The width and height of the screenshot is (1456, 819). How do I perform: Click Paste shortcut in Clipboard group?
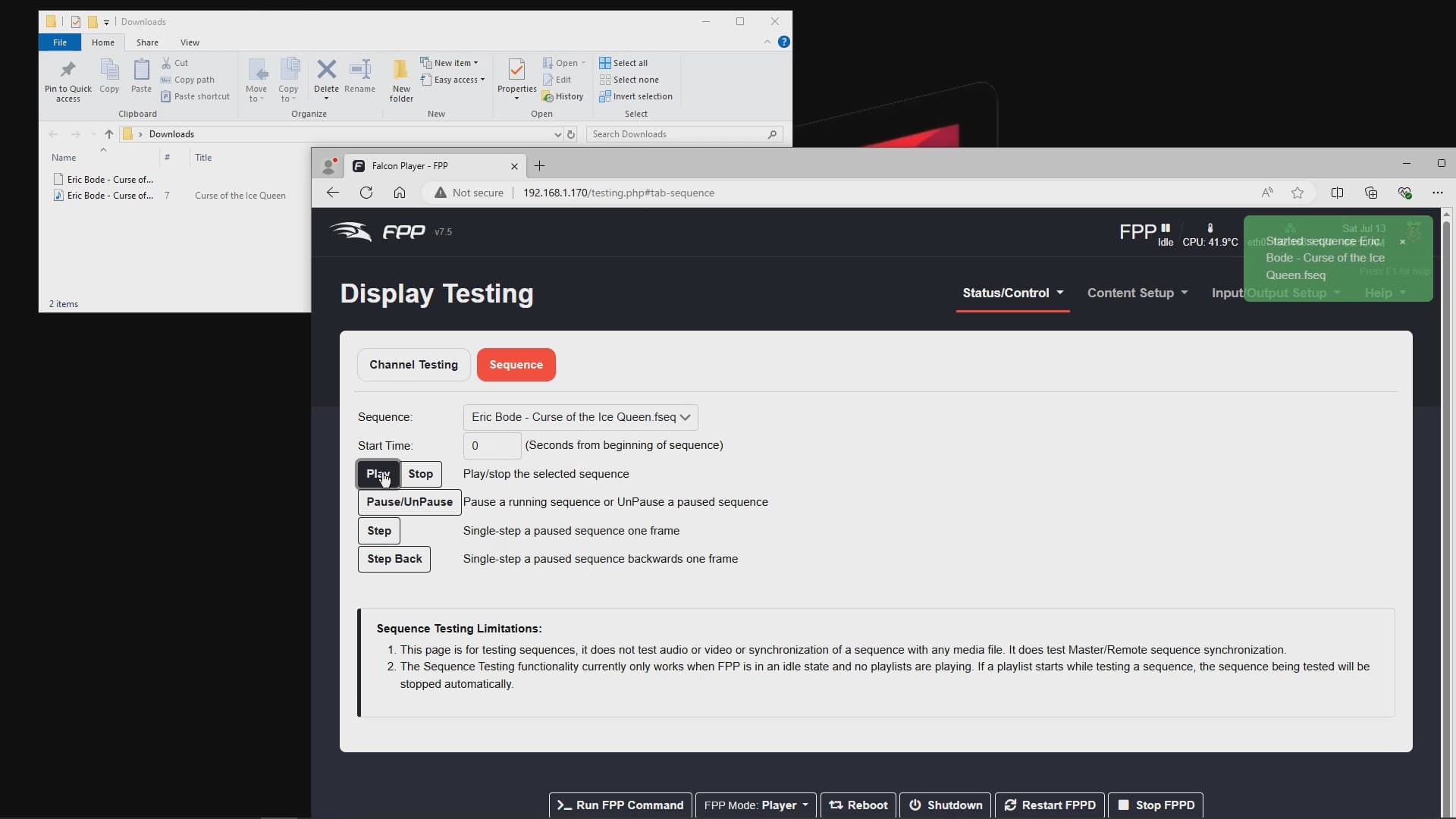click(195, 96)
